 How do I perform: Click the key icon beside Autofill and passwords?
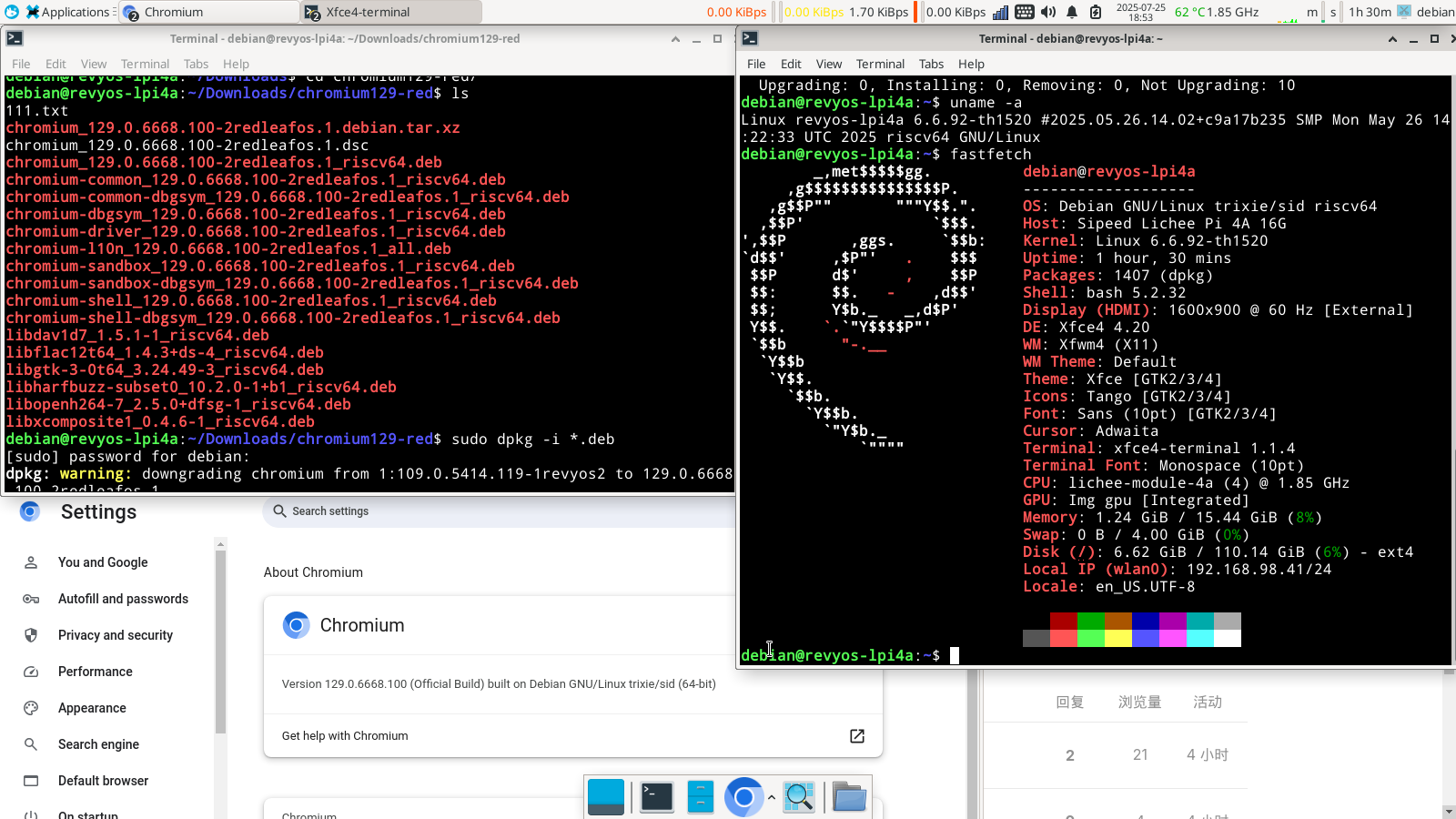31,599
